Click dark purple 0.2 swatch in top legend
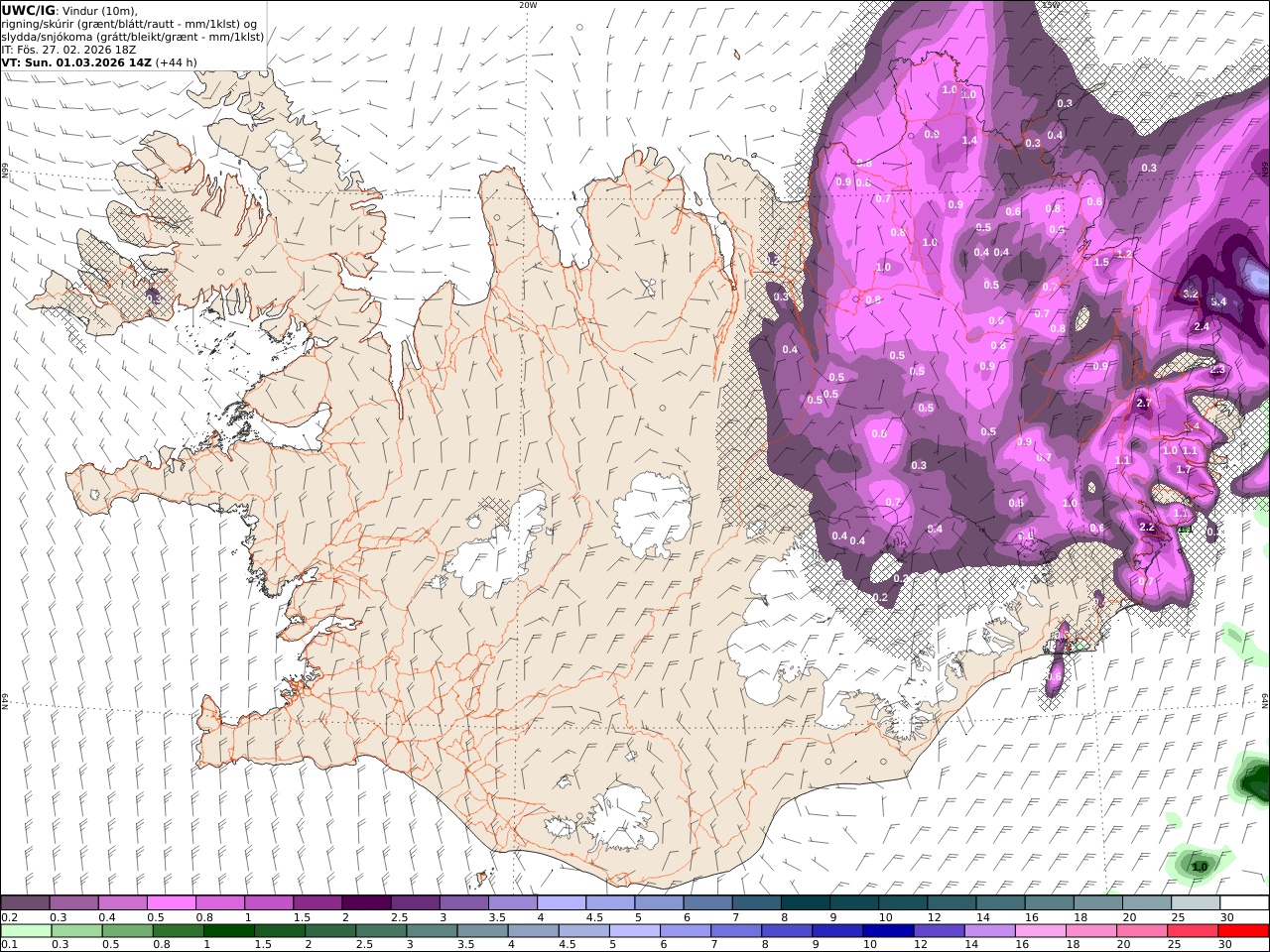 [x=25, y=903]
